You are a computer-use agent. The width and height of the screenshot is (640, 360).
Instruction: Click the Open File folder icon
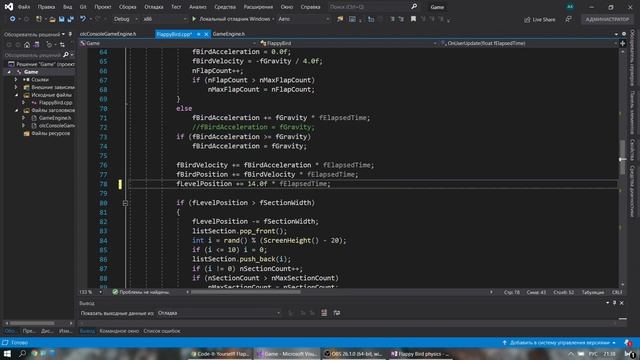(x=52, y=19)
